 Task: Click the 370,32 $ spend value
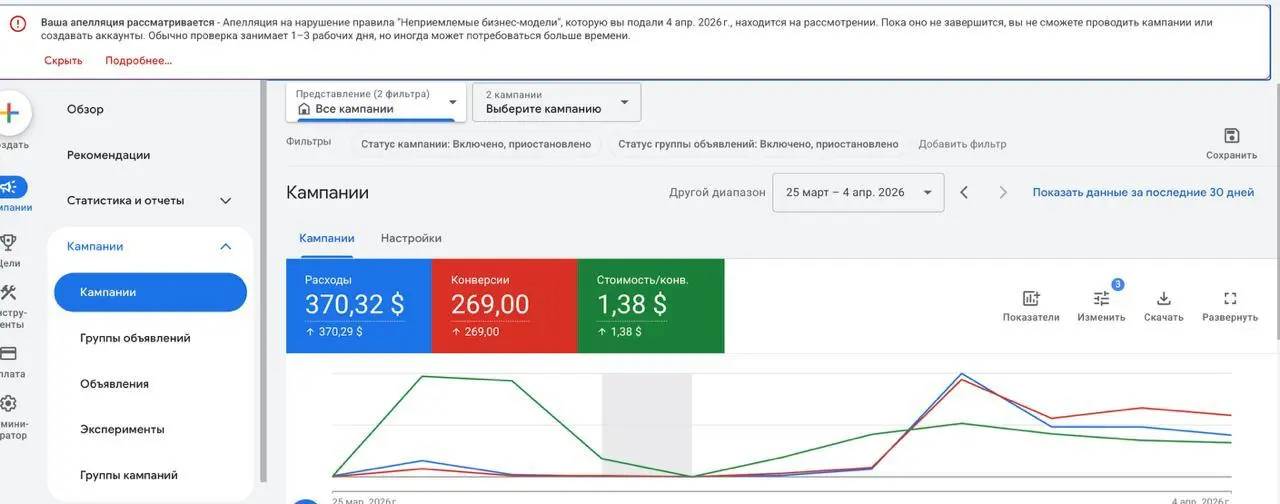point(355,304)
